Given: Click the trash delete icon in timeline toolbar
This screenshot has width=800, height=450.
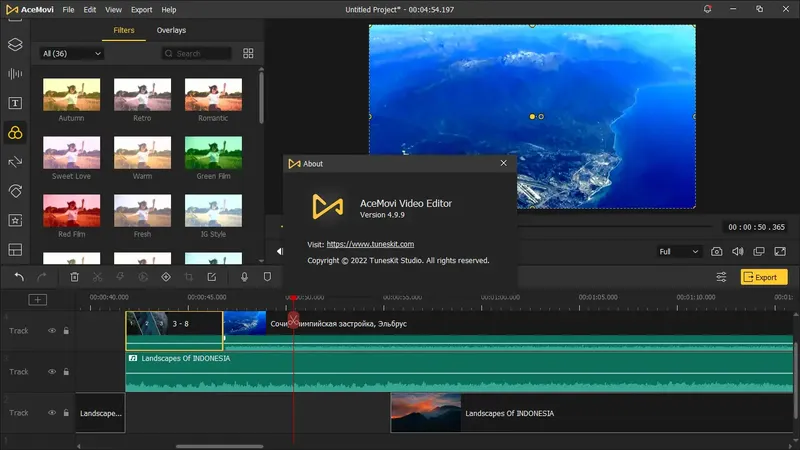Looking at the screenshot, I should [x=74, y=277].
